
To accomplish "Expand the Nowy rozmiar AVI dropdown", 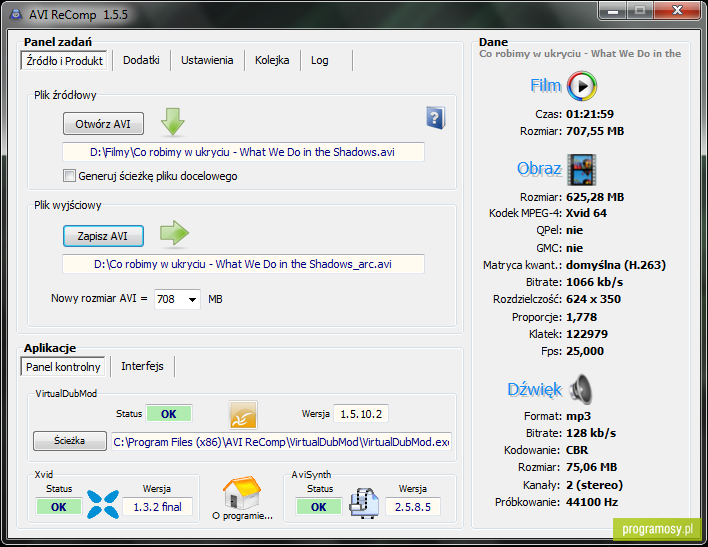I will (x=192, y=299).
